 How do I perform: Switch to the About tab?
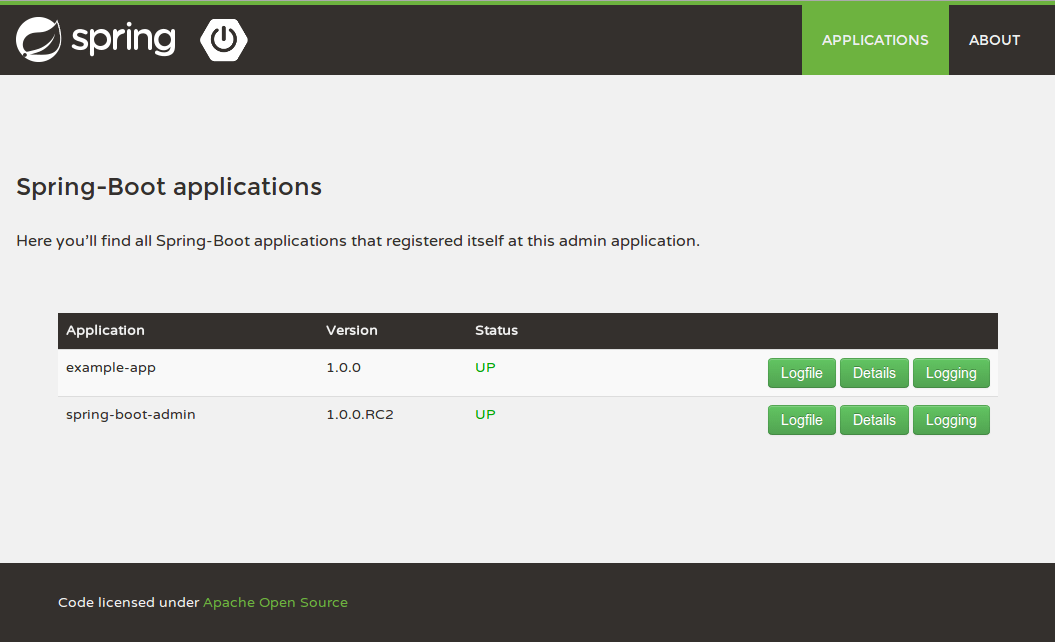coord(994,40)
